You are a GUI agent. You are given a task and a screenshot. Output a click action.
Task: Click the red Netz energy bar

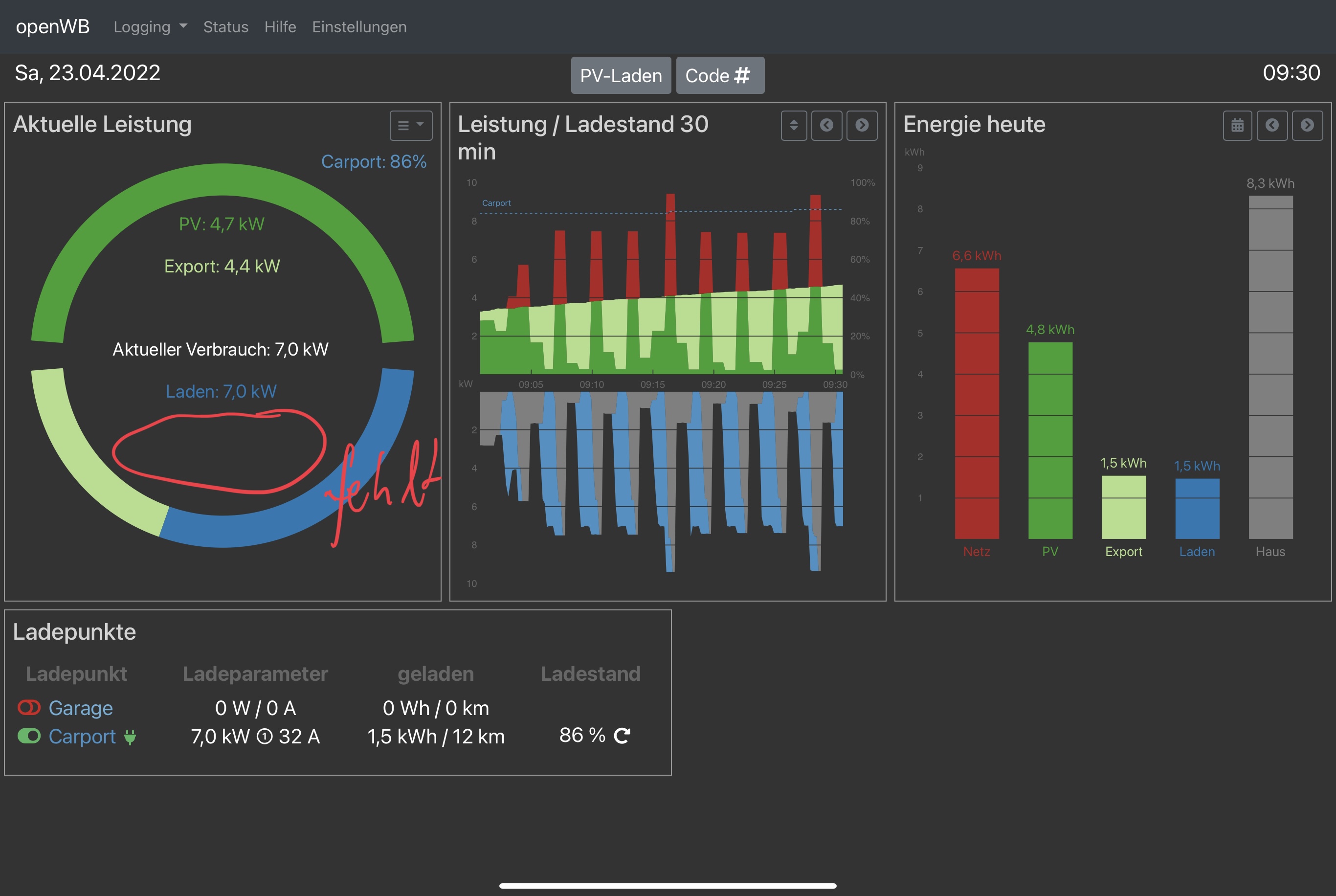[977, 403]
